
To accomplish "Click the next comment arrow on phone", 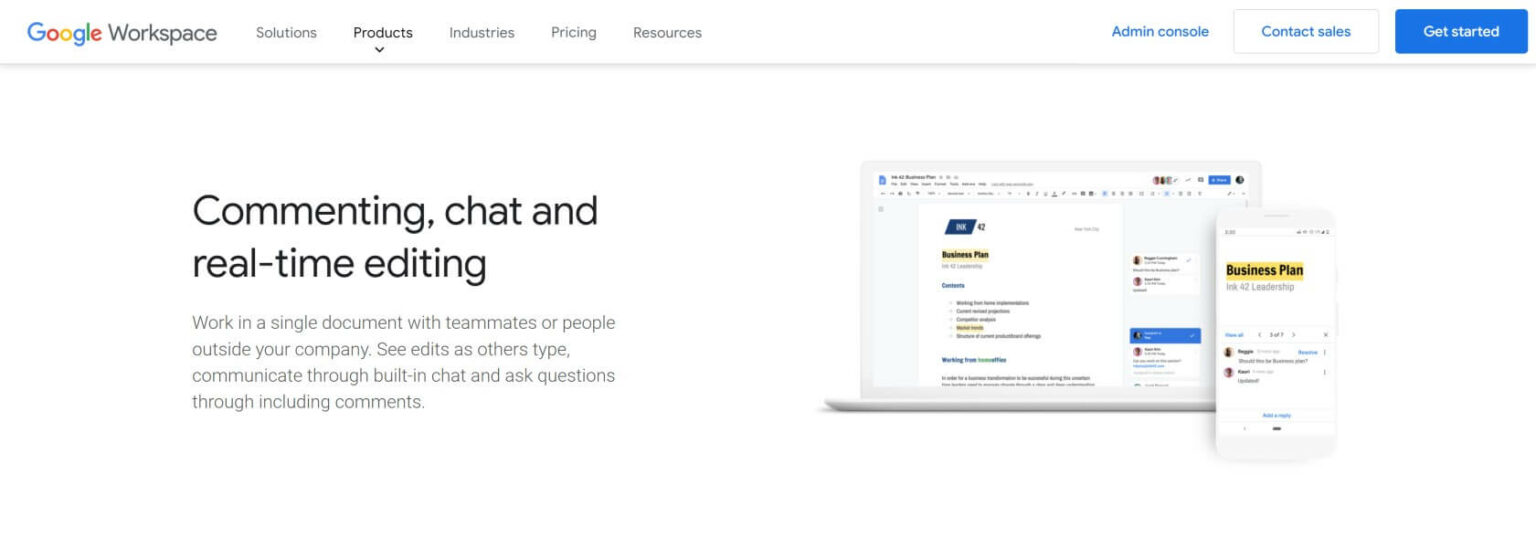I will (1293, 334).
